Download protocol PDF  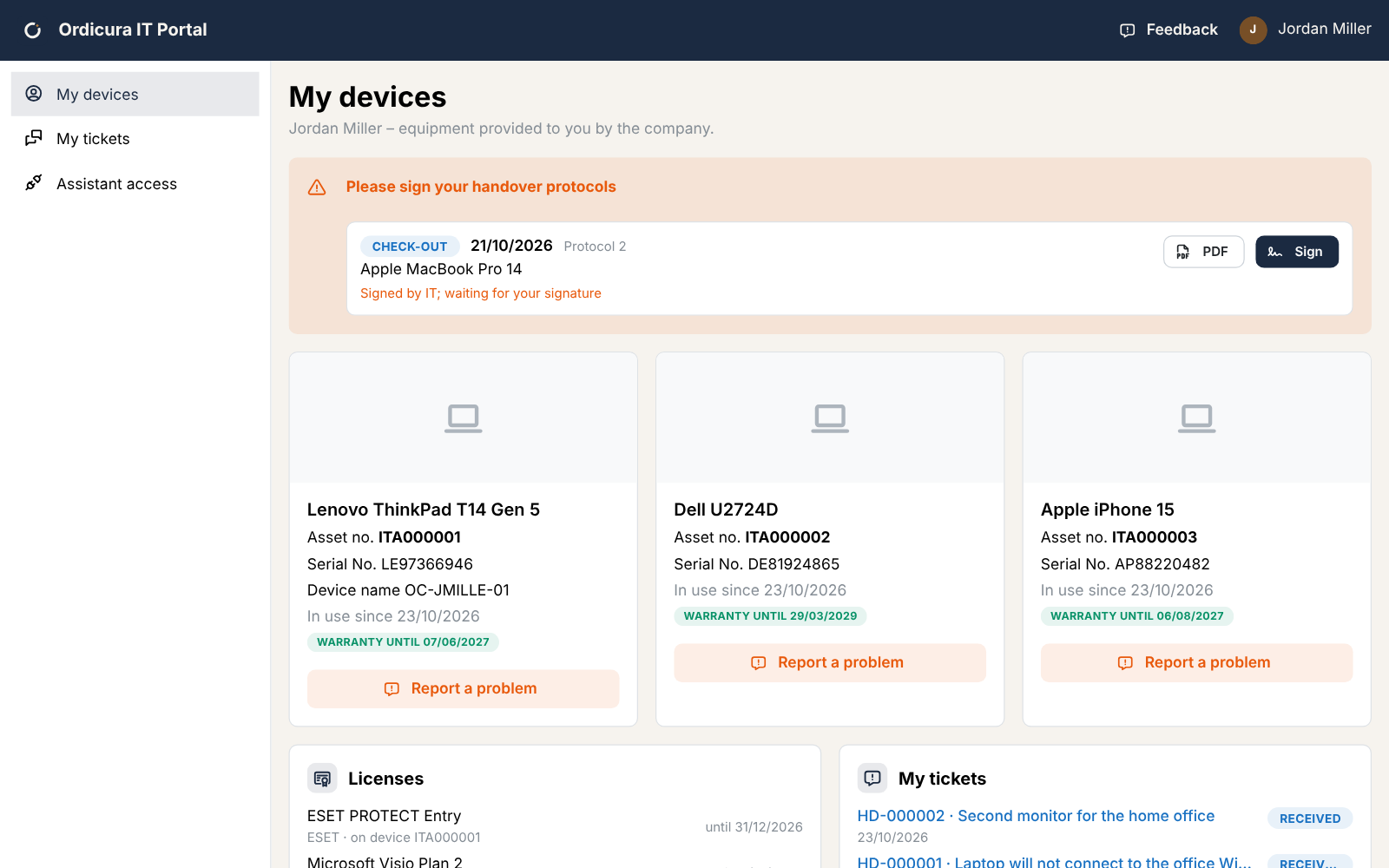(x=1203, y=252)
